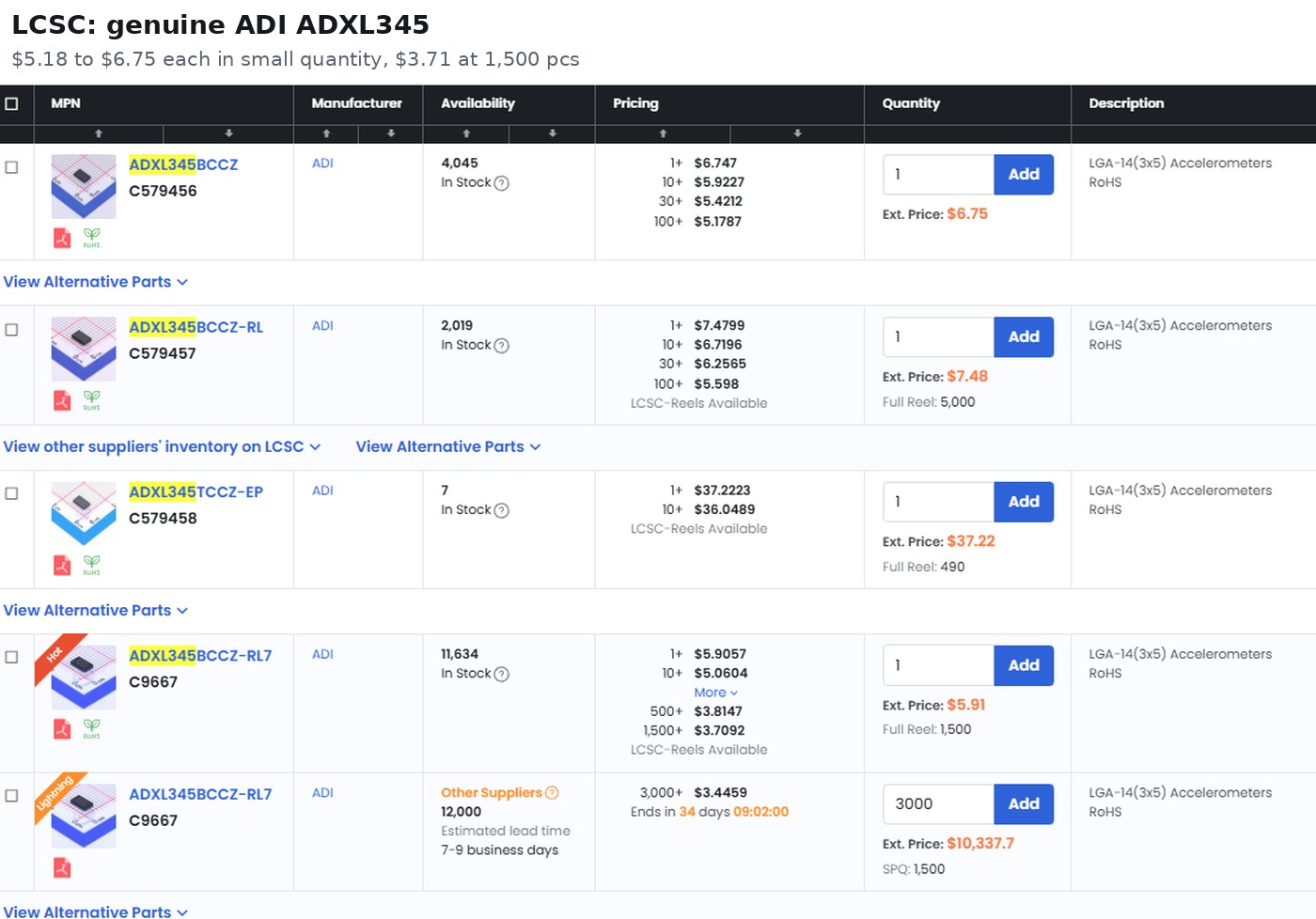Open ADXL345TCCZ-EP part number link
This screenshot has height=919, width=1316.
tap(196, 491)
